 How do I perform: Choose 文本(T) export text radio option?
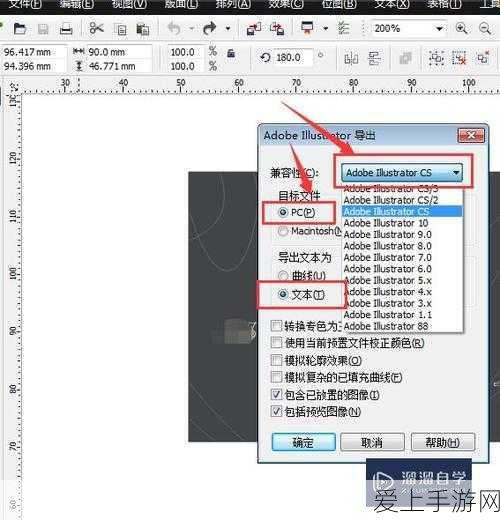(x=283, y=294)
